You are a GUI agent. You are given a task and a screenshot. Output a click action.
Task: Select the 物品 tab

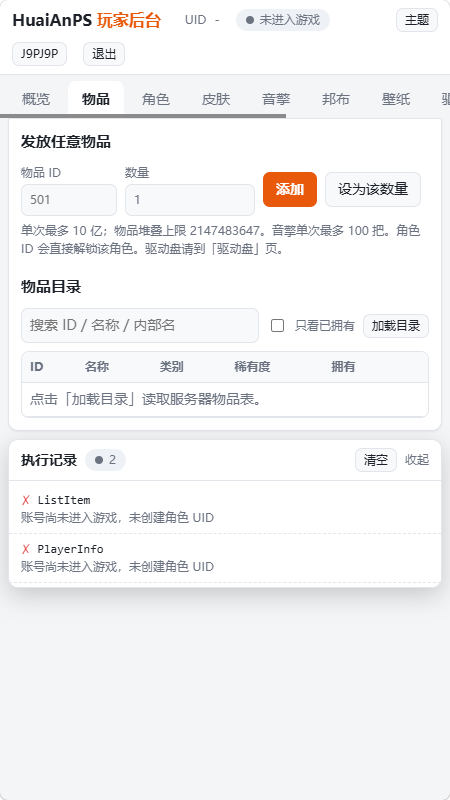(96, 99)
